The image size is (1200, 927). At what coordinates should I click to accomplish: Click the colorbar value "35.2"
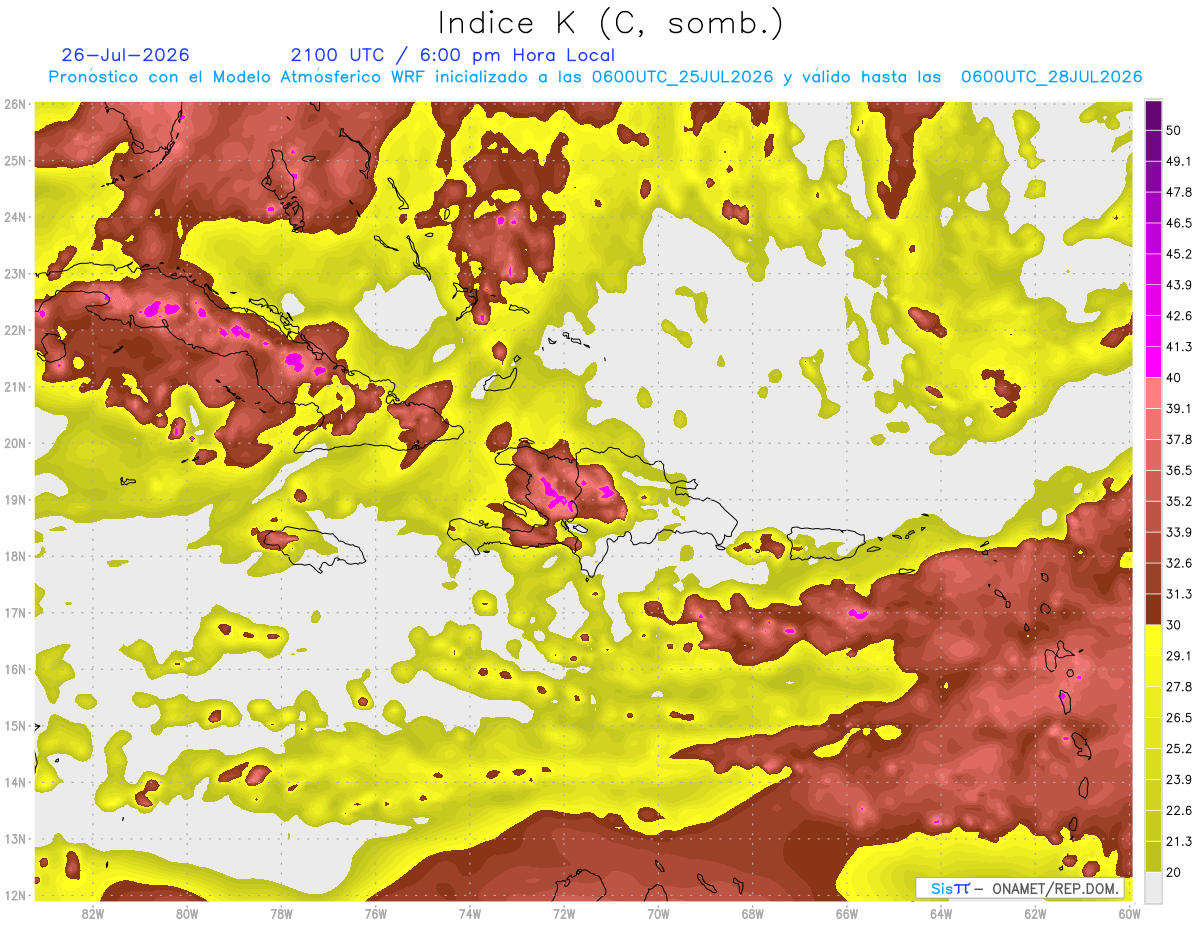(1178, 501)
